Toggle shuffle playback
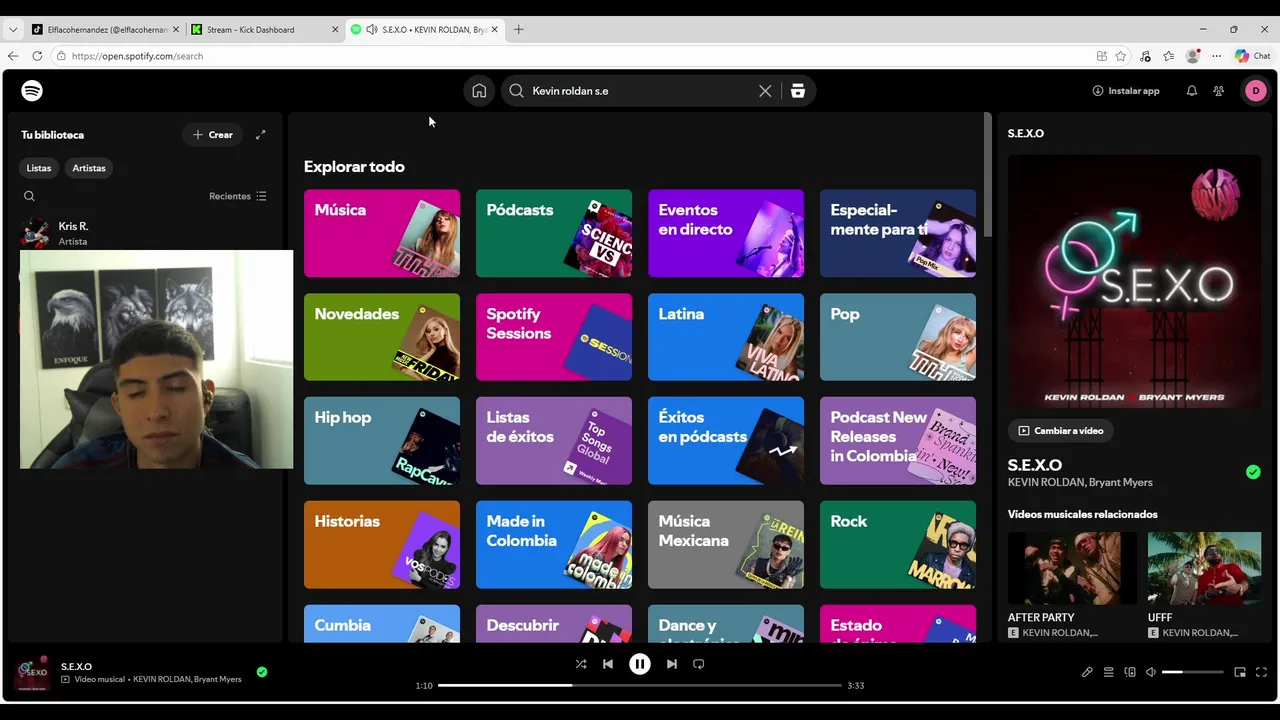The height and width of the screenshot is (720, 1280). (x=581, y=664)
